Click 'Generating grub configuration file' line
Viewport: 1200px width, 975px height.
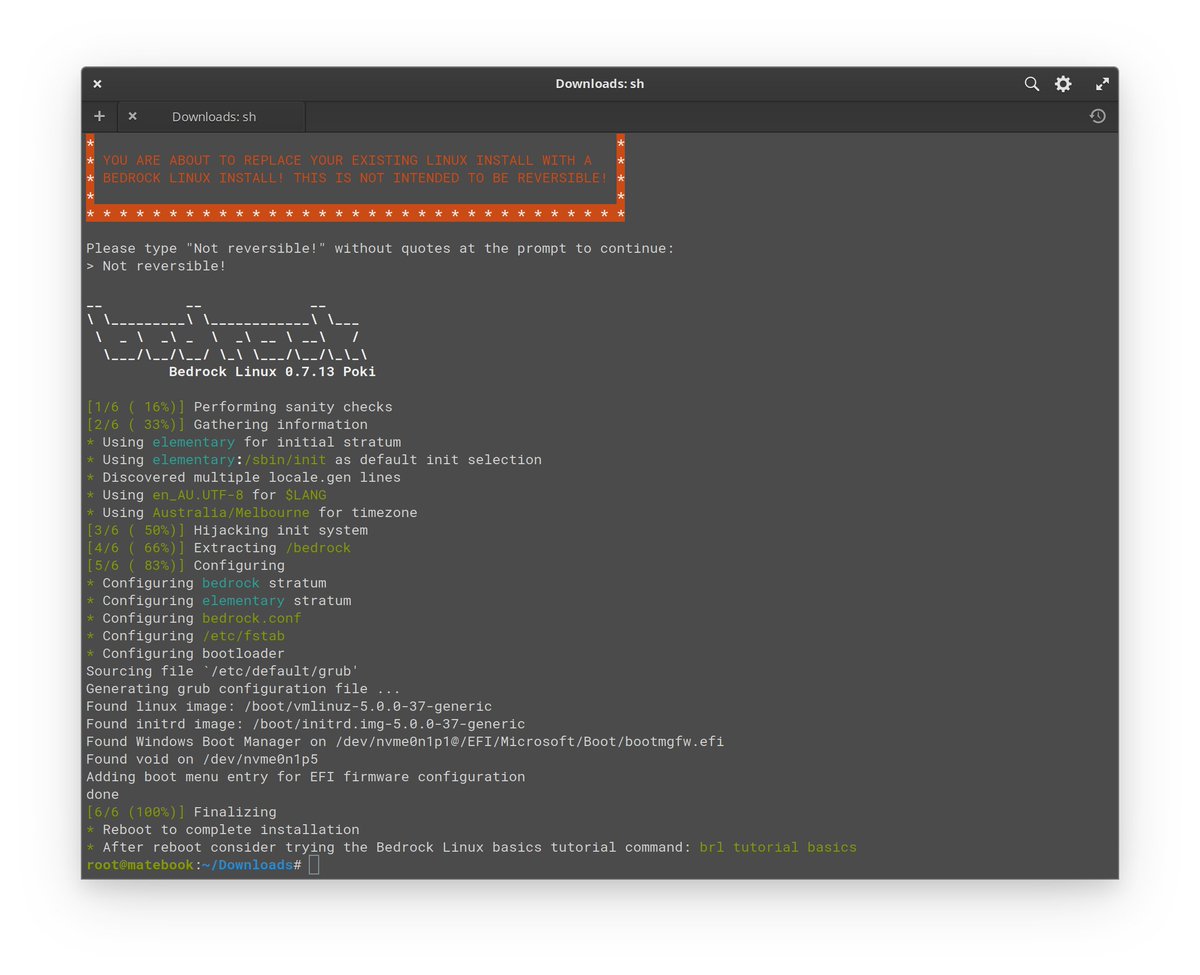(243, 689)
